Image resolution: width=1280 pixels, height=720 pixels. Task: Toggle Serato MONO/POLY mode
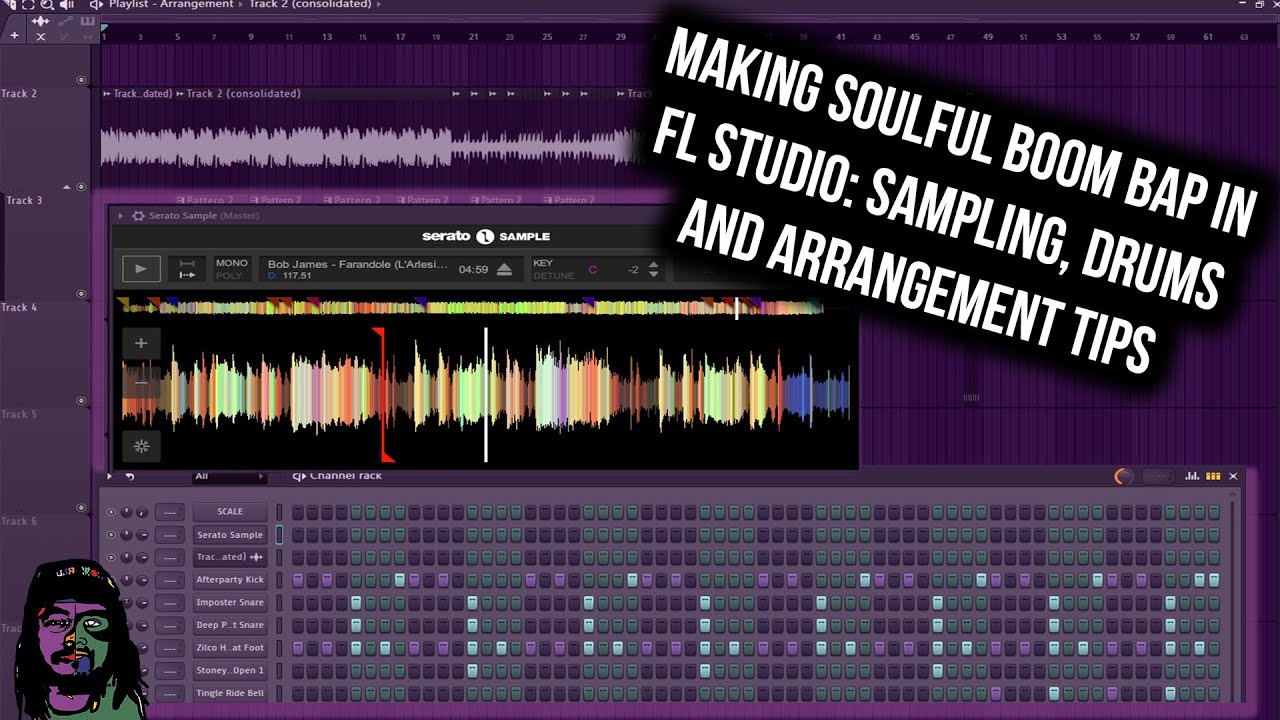[x=231, y=269]
